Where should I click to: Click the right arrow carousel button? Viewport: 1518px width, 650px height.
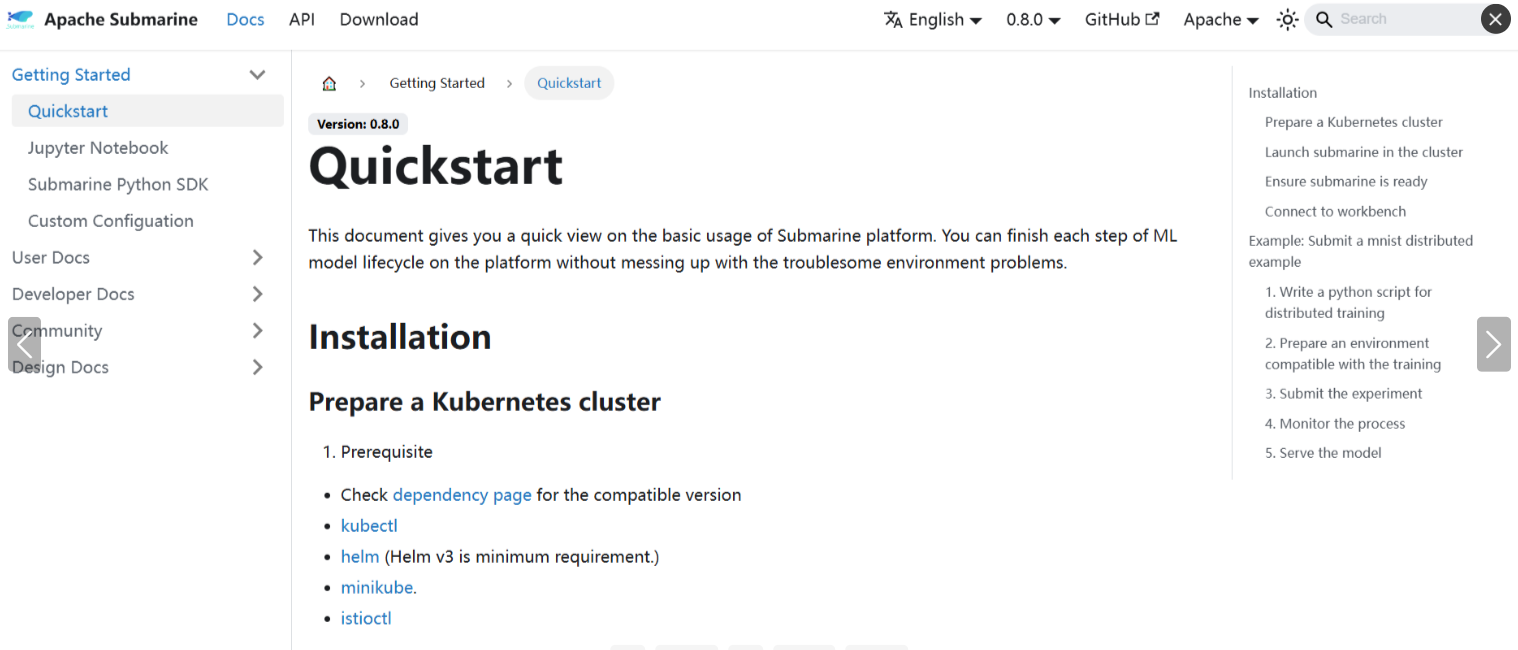tap(1493, 344)
